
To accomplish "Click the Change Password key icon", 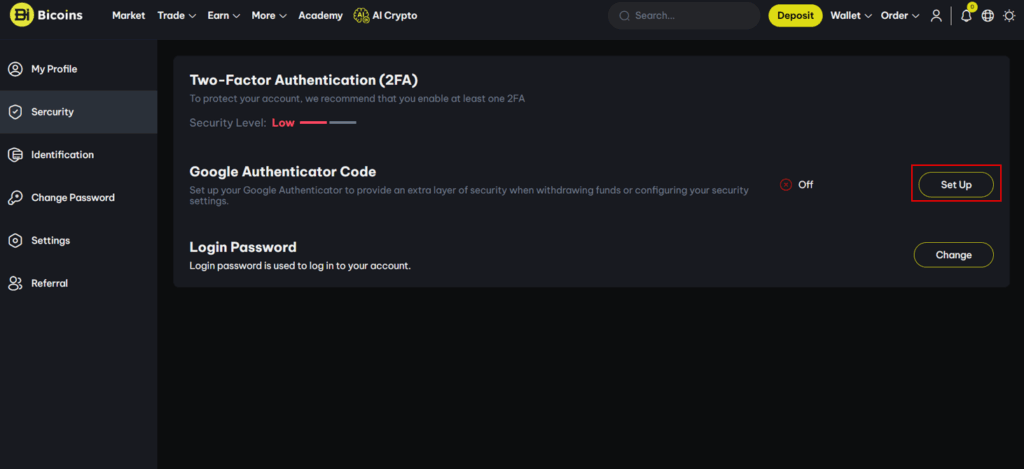I will coord(15,198).
